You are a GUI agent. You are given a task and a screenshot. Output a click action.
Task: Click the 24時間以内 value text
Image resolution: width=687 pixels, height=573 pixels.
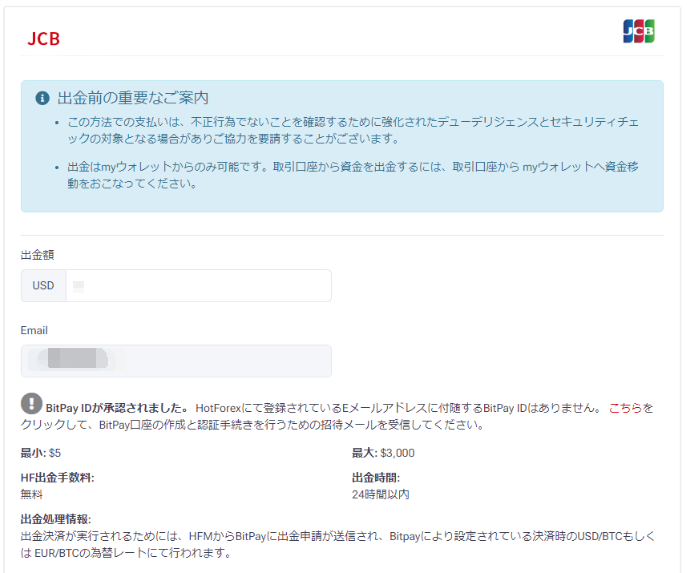coord(381,494)
